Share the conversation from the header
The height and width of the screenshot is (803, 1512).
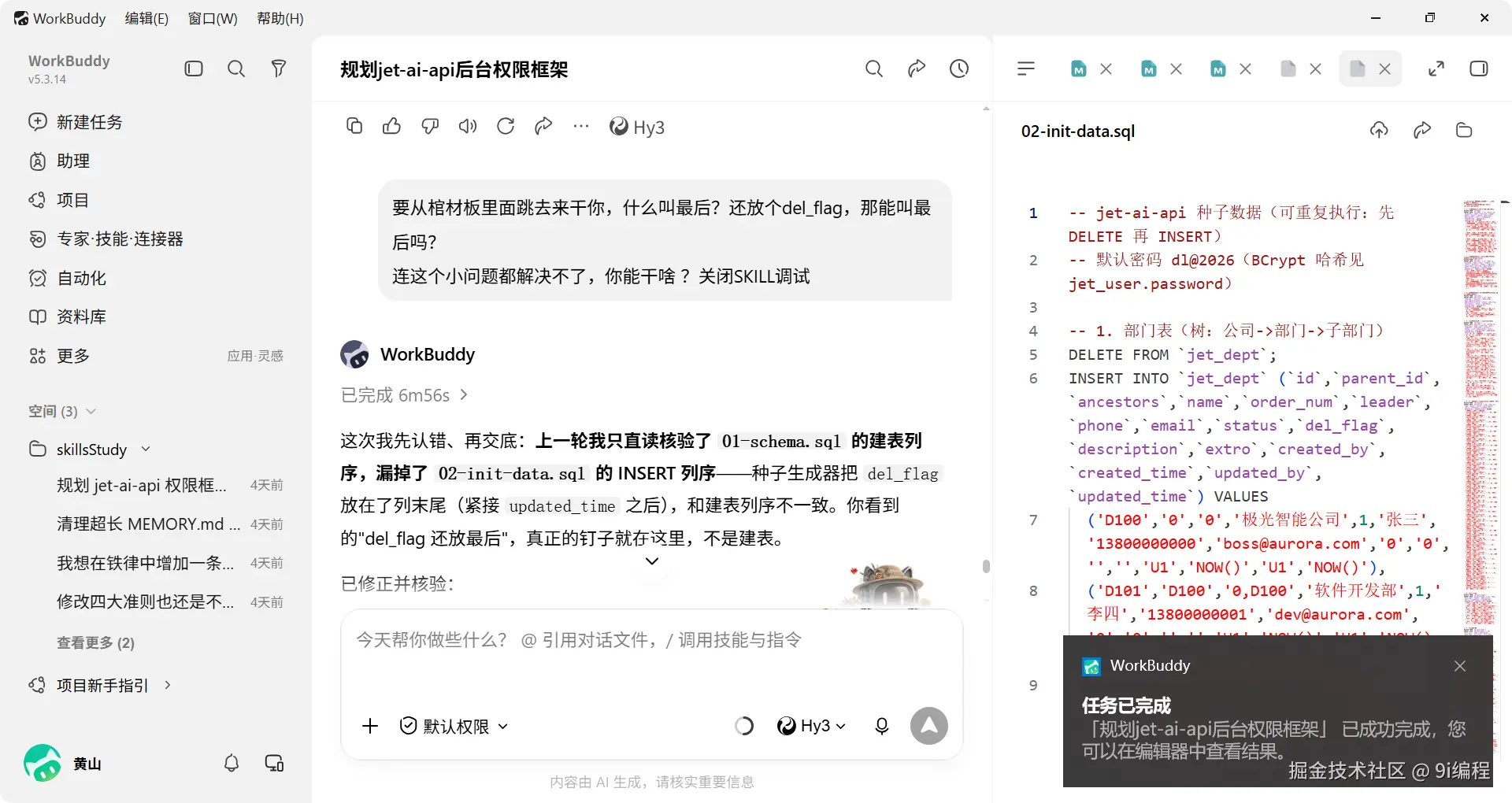pos(917,68)
